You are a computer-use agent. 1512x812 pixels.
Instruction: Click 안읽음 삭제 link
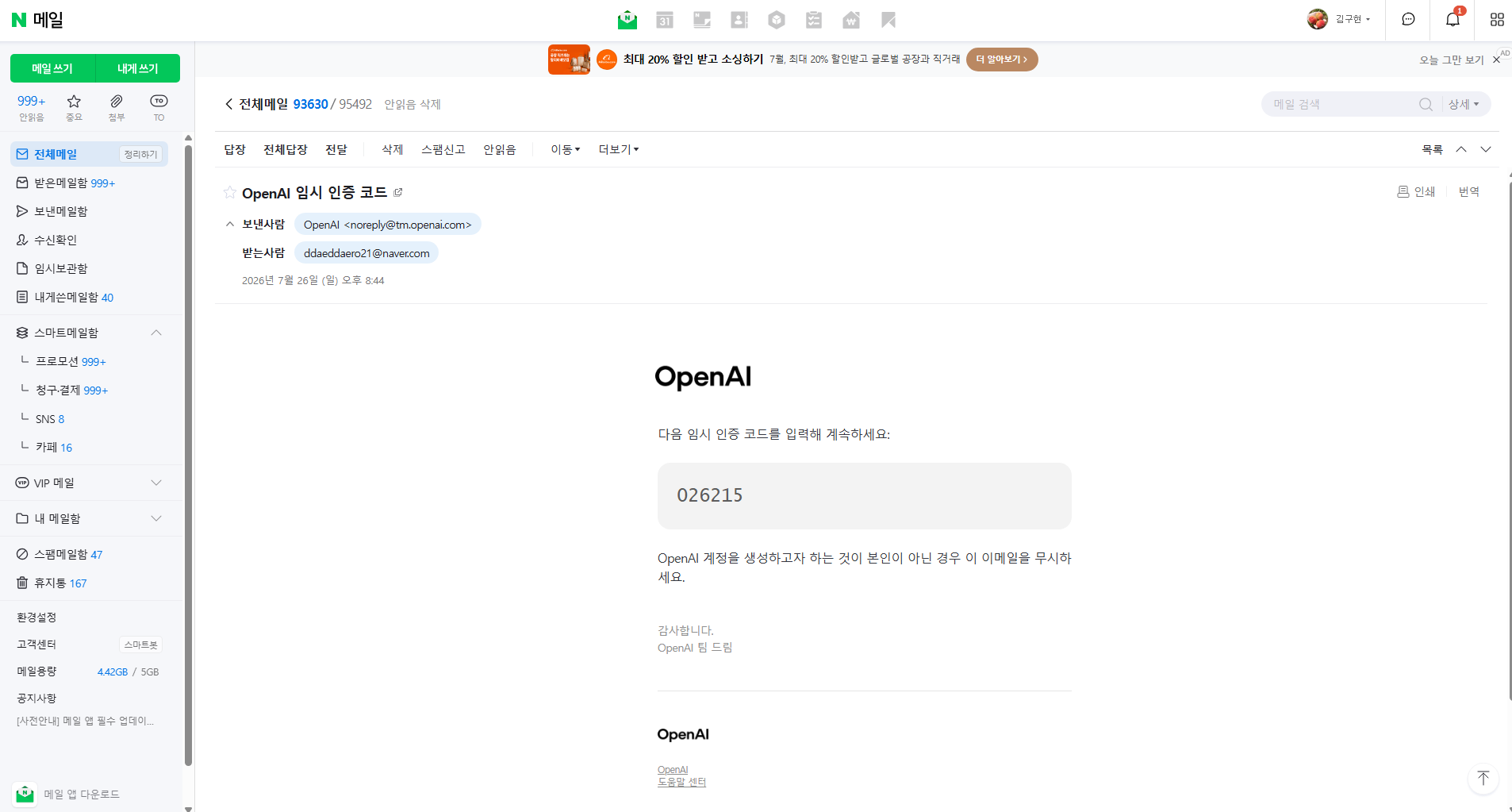(413, 104)
